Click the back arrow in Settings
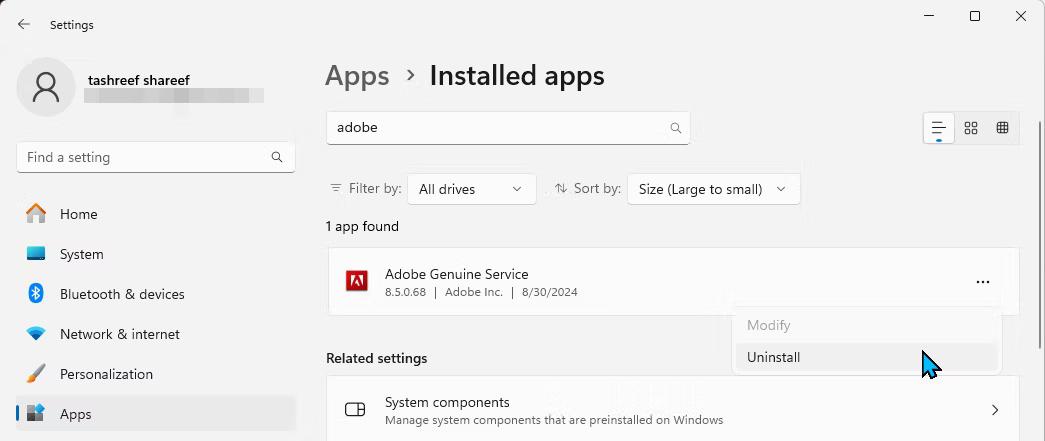This screenshot has width=1045, height=441. pos(24,24)
